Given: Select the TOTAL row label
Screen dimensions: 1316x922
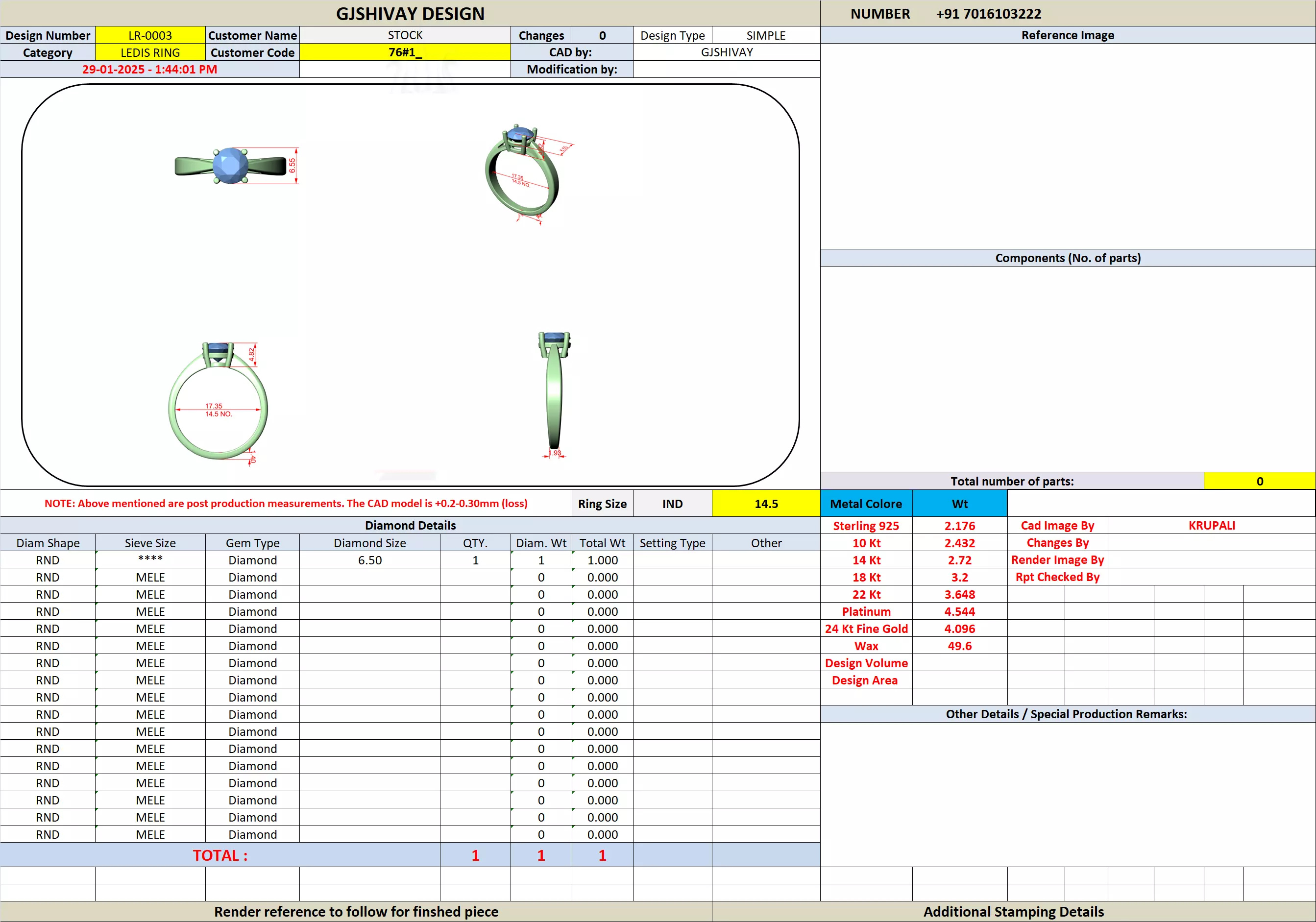Looking at the screenshot, I should pyautogui.click(x=220, y=855).
